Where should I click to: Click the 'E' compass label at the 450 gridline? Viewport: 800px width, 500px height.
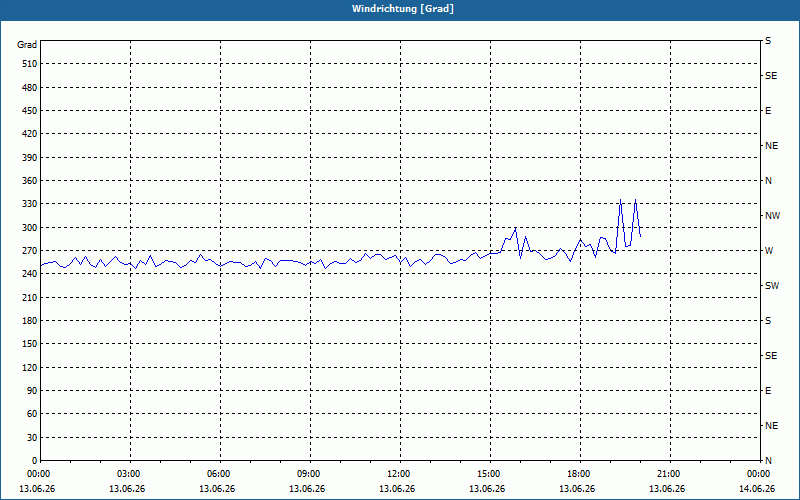[x=768, y=111]
